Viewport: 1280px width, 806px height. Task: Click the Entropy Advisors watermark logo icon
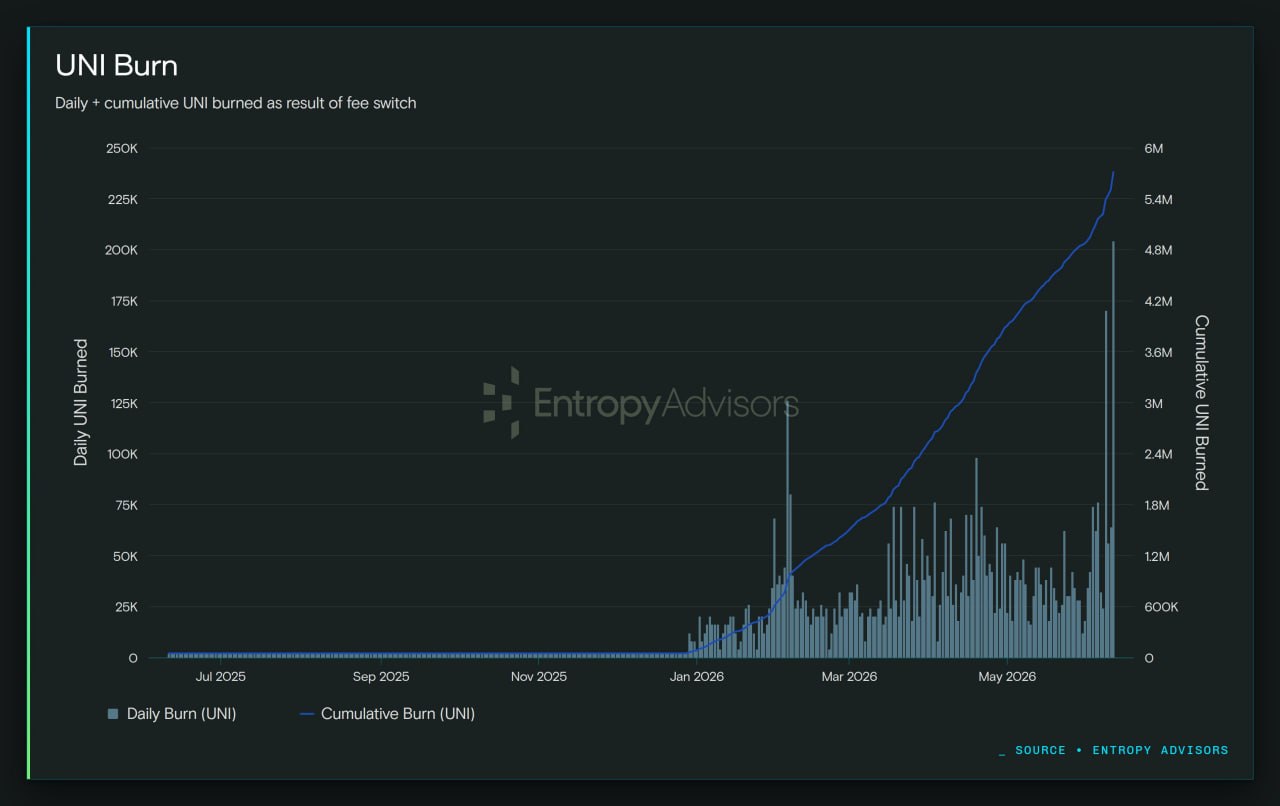[x=502, y=403]
